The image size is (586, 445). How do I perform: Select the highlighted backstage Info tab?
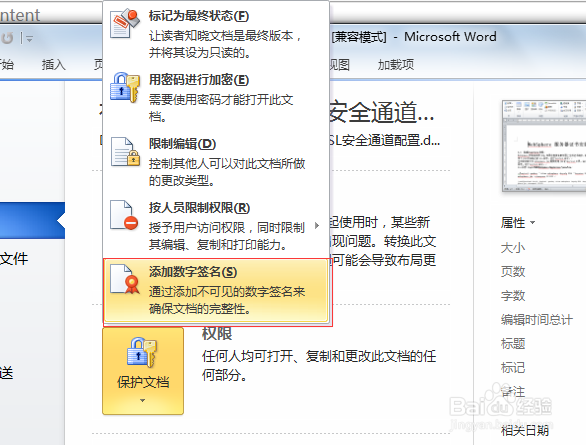click(33, 220)
